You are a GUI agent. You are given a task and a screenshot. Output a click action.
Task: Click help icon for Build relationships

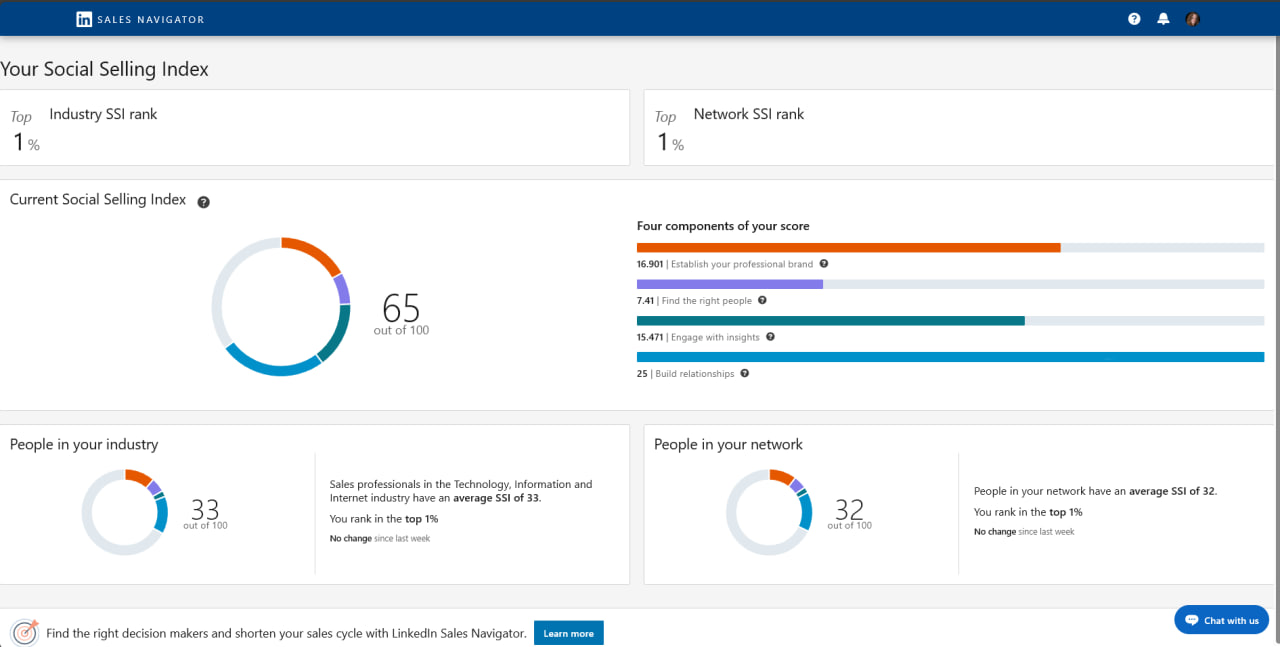(x=745, y=374)
